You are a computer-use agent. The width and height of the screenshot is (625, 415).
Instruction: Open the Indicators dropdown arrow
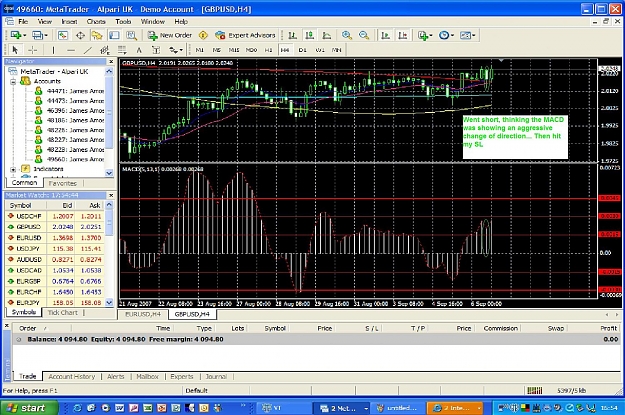[x=431, y=35]
